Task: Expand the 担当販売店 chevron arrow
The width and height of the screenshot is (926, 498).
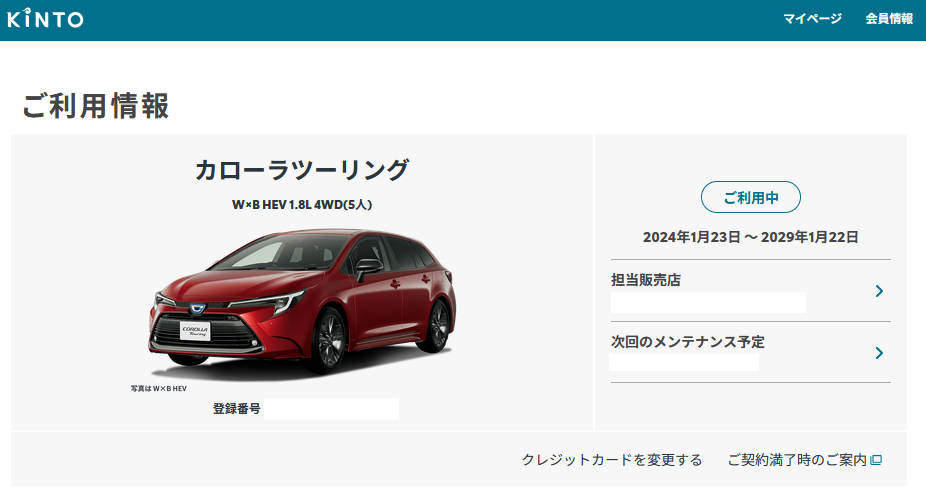Action: tap(879, 291)
